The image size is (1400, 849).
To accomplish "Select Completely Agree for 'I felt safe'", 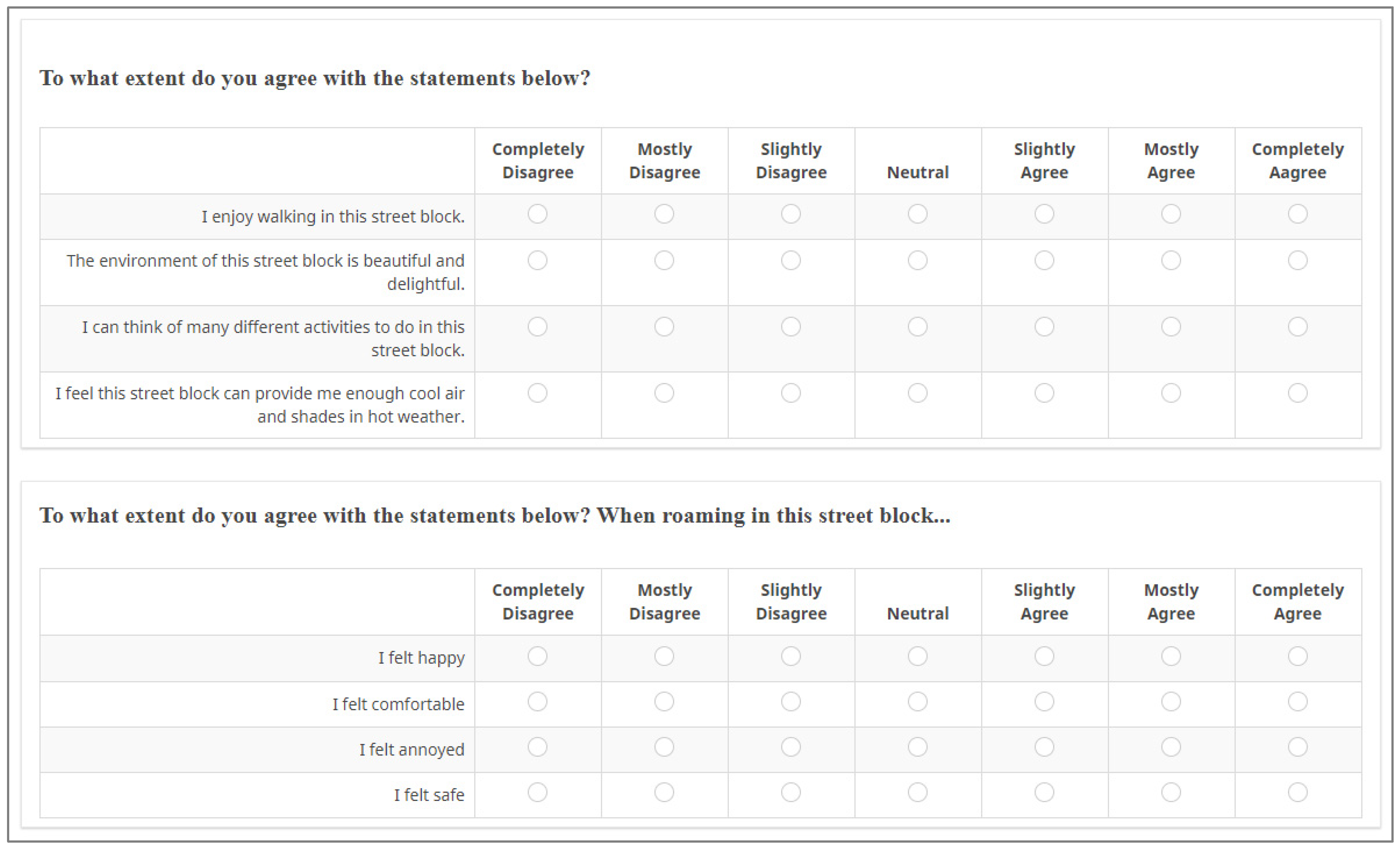I will (x=1297, y=792).
